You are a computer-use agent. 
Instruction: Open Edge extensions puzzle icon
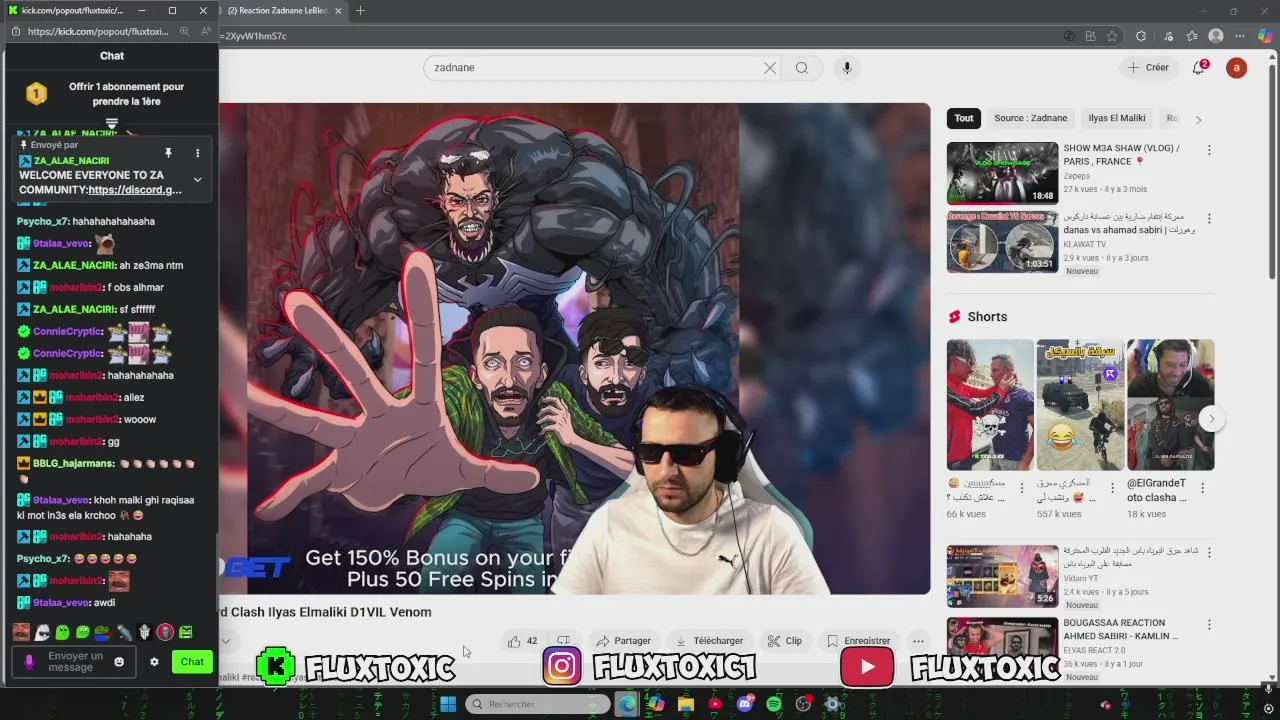tap(1141, 36)
